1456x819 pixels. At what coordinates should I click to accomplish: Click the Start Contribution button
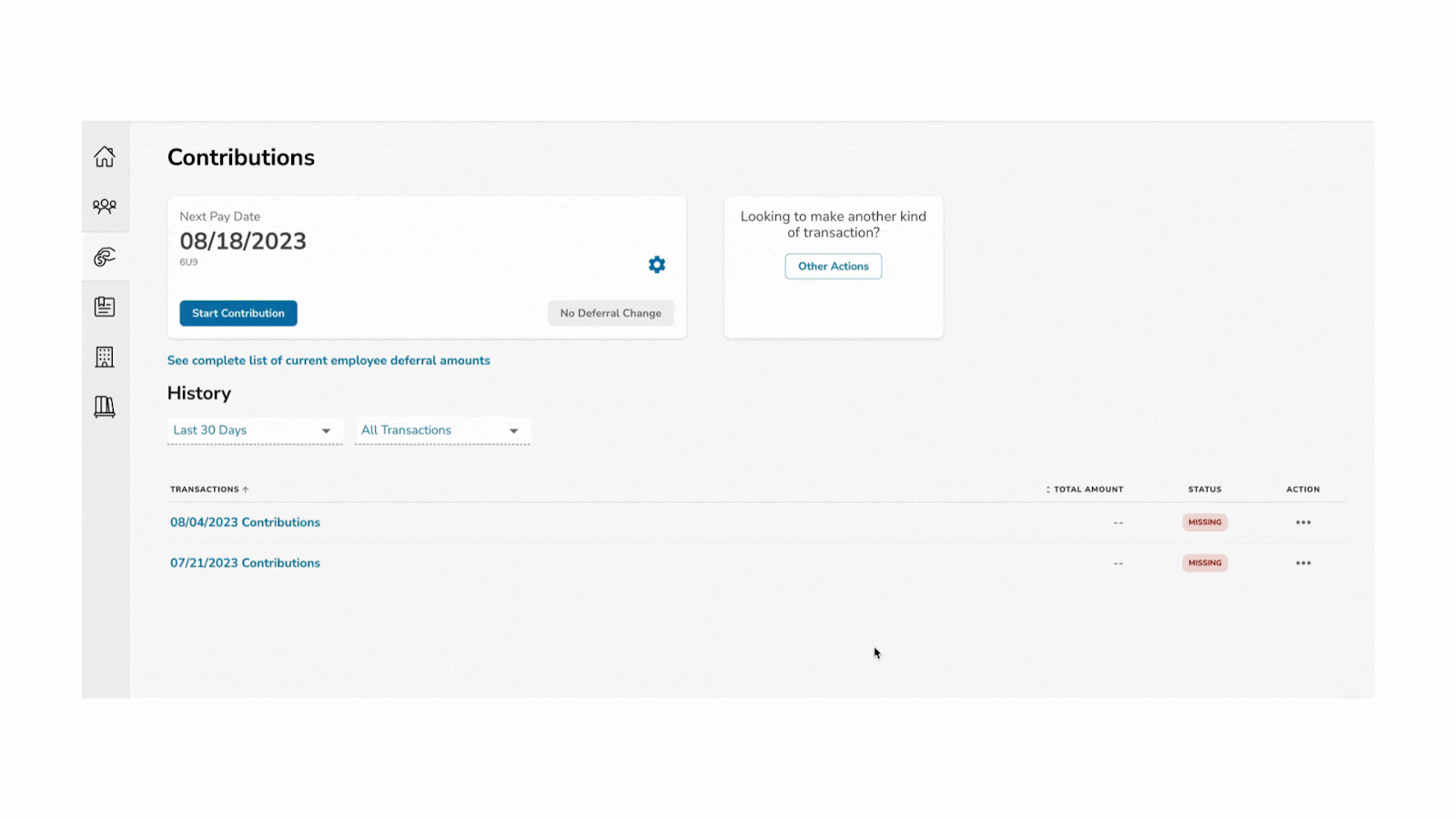pyautogui.click(x=238, y=313)
